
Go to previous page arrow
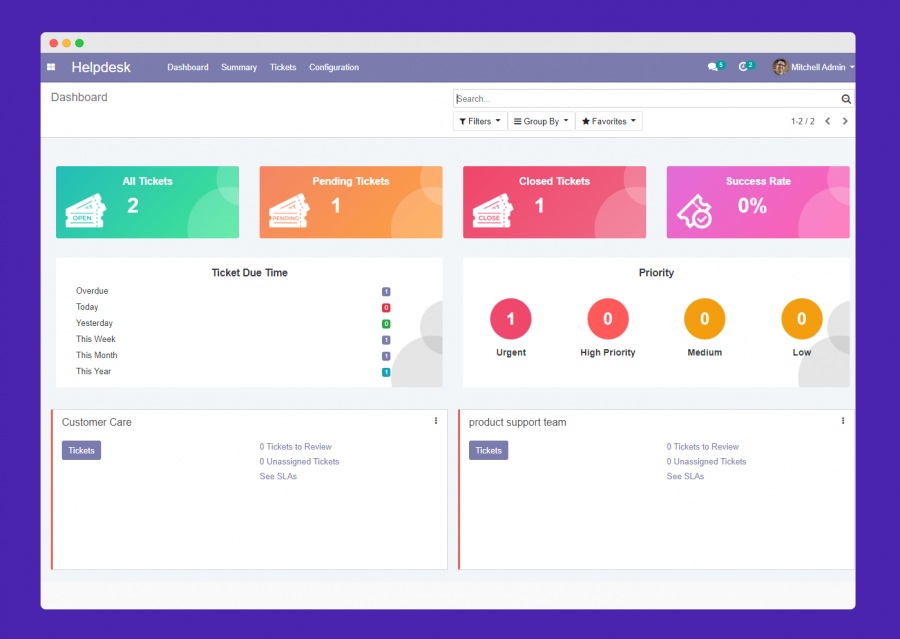(828, 121)
